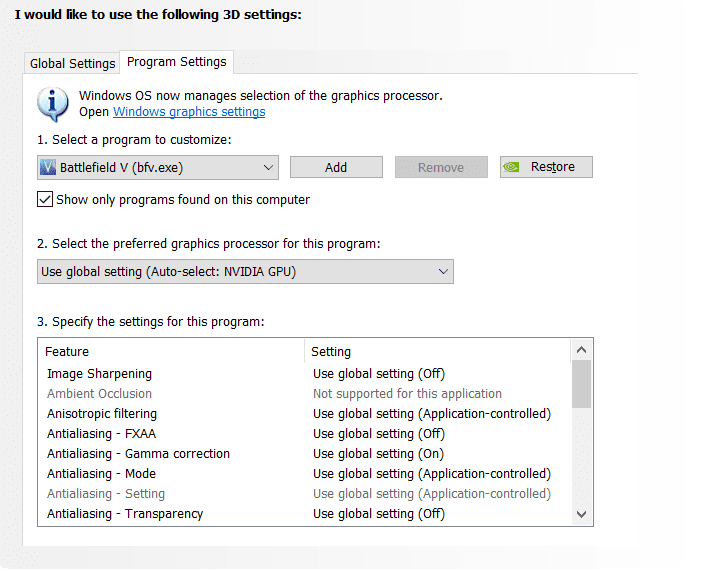This screenshot has width=702, height=571.
Task: Click Image Sharpening's Use global setting (Off) value
Action: pyautogui.click(x=379, y=374)
